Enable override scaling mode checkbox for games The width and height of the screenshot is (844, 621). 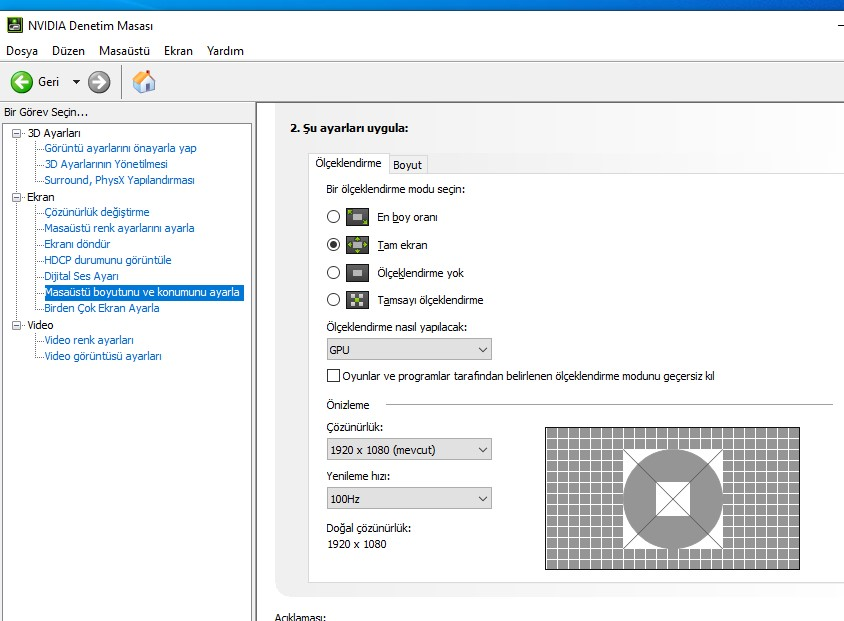pyautogui.click(x=333, y=376)
